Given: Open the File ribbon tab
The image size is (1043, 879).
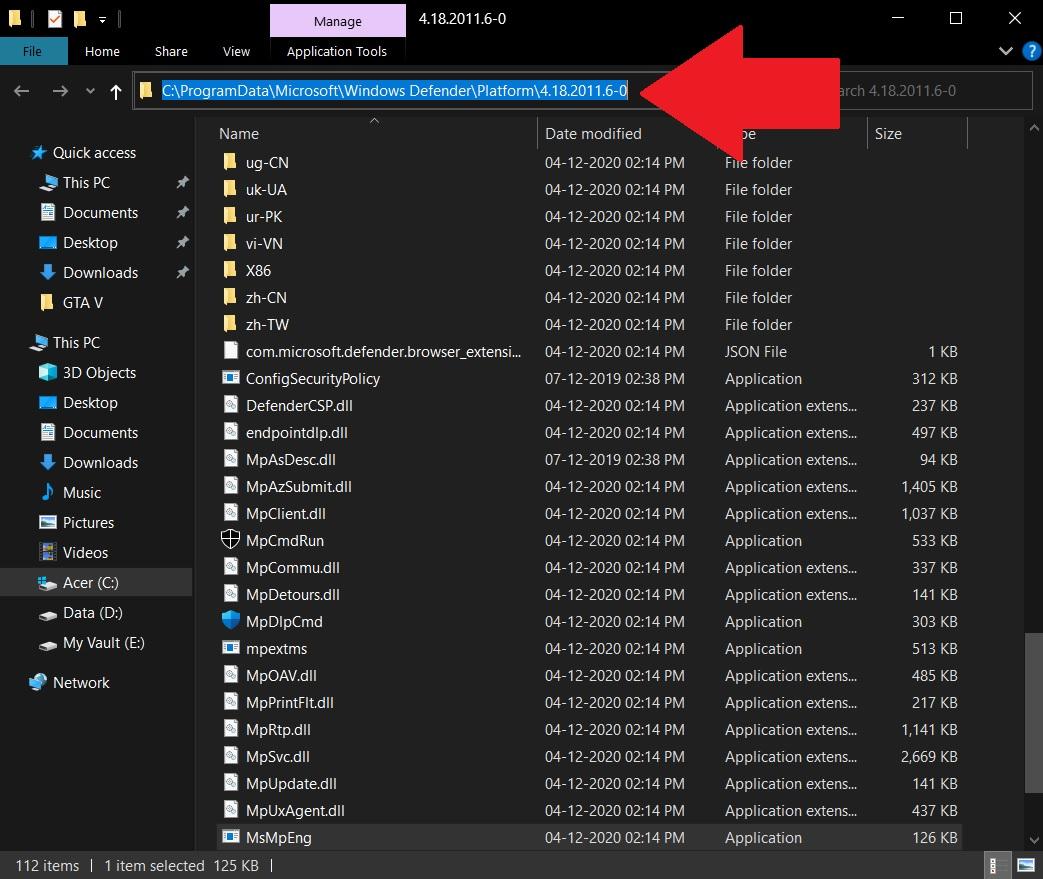Looking at the screenshot, I should pos(33,51).
